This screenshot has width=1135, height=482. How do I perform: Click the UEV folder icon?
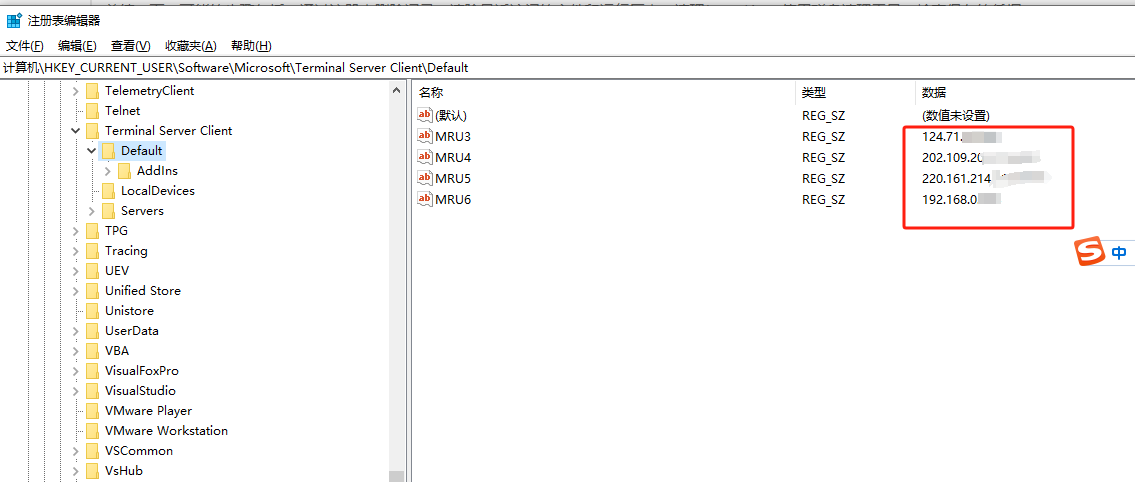[x=92, y=271]
